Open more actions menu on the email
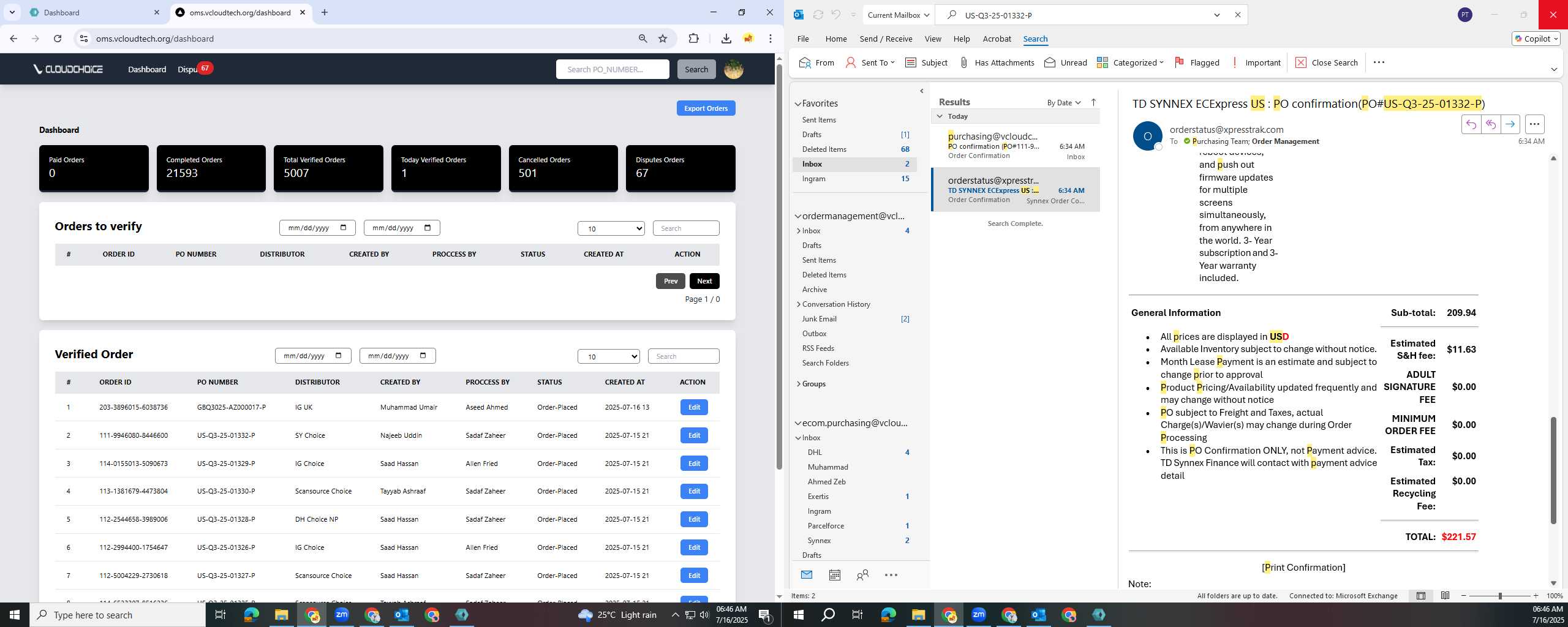Image resolution: width=1568 pixels, height=627 pixels. point(1534,124)
